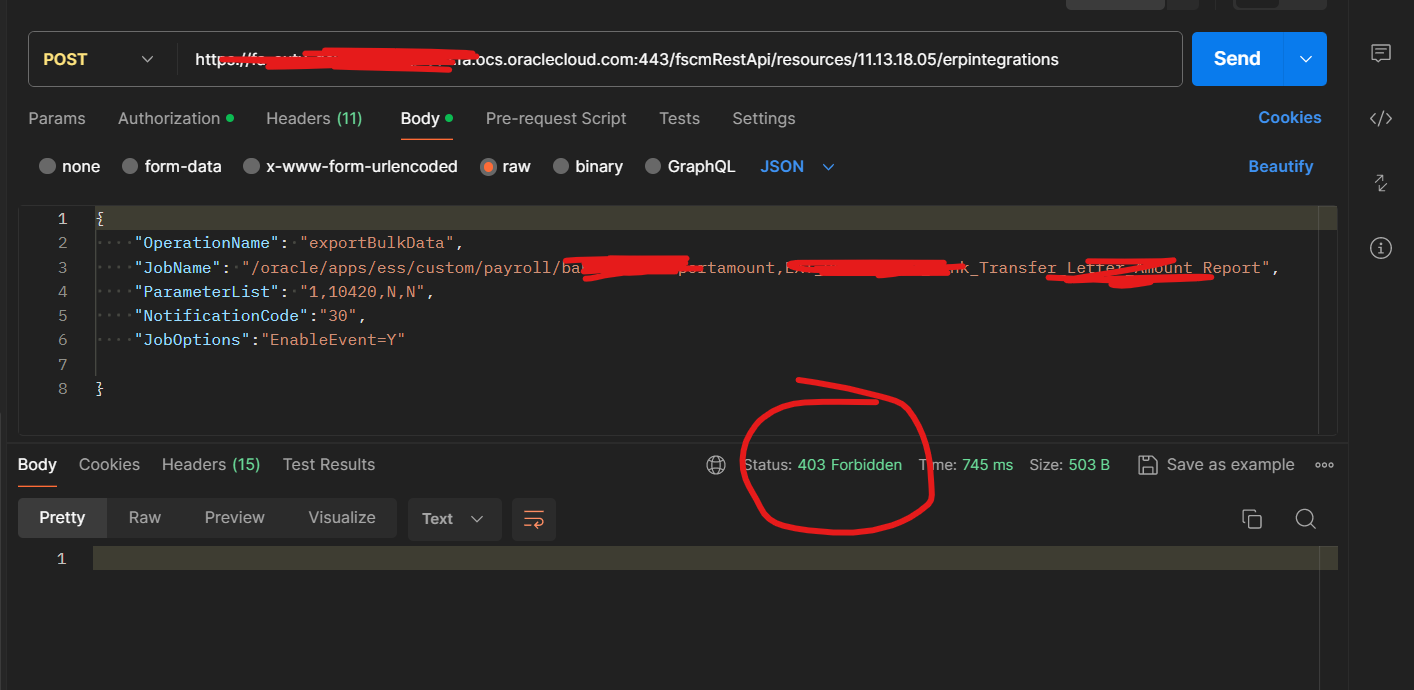
Task: Select the form-data body type
Action: point(171,166)
